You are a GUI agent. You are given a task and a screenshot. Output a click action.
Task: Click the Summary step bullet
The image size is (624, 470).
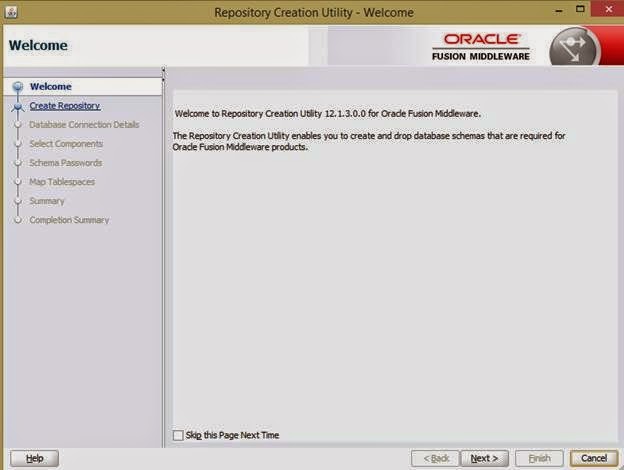point(18,201)
